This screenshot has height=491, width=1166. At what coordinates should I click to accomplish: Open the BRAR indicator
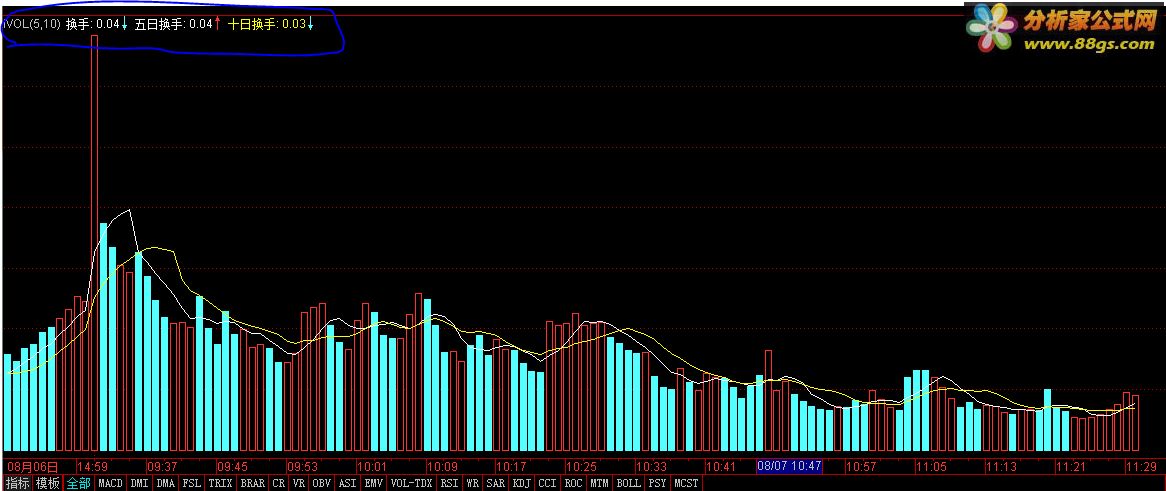pyautogui.click(x=253, y=484)
